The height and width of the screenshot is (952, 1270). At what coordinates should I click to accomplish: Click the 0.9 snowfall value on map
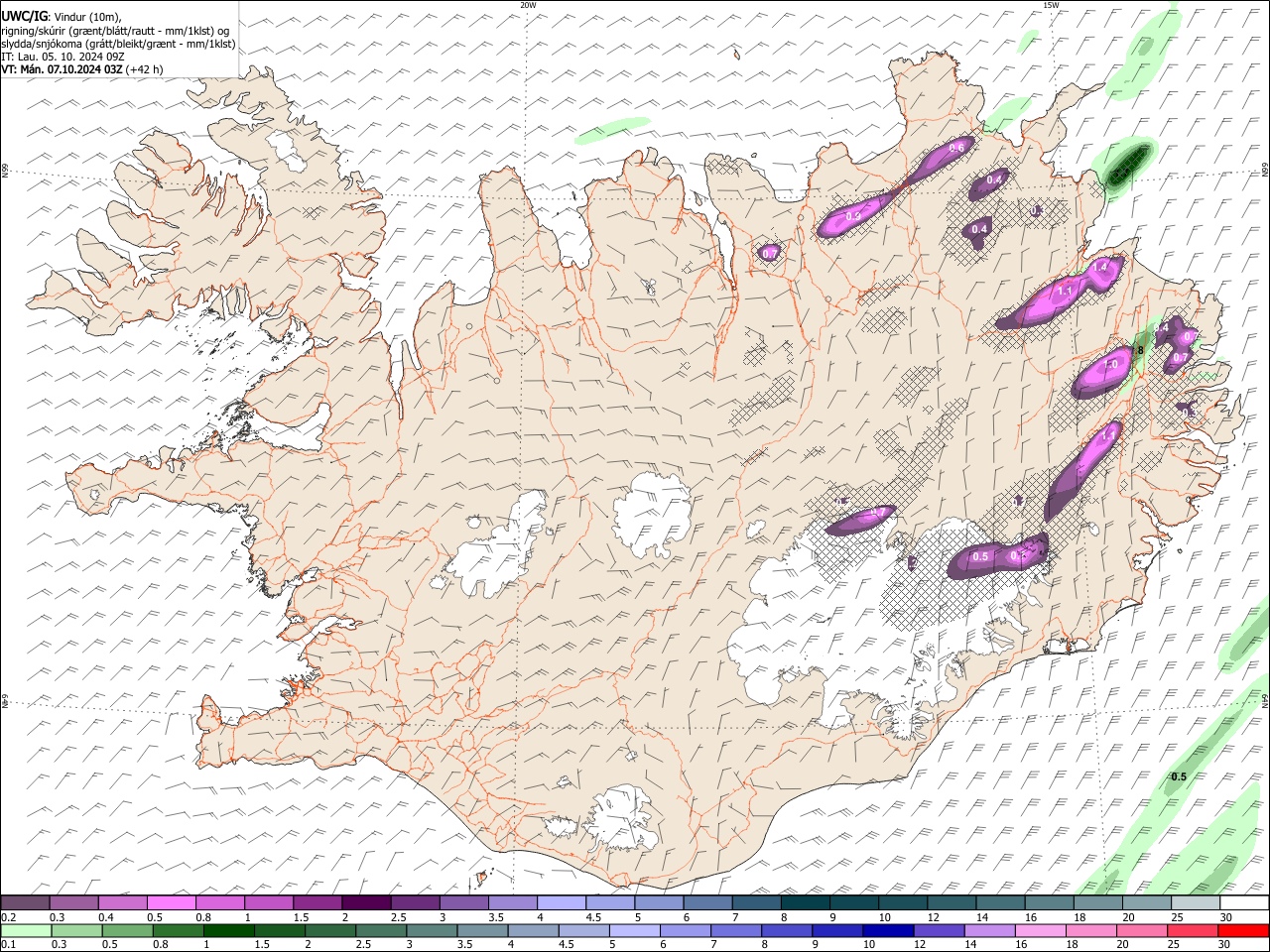point(853,215)
